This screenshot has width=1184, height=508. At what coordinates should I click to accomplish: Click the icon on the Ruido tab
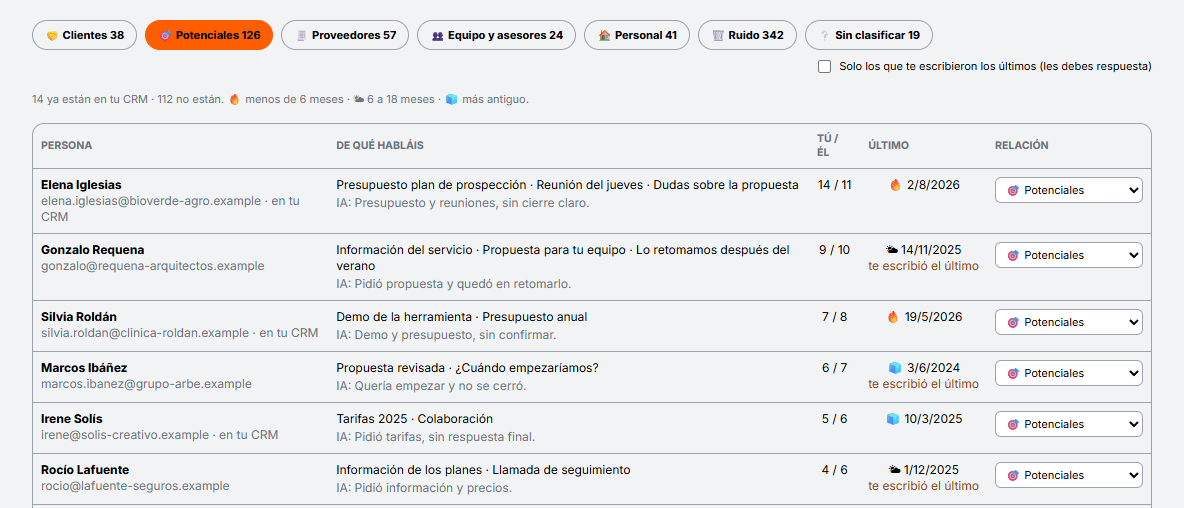point(718,35)
